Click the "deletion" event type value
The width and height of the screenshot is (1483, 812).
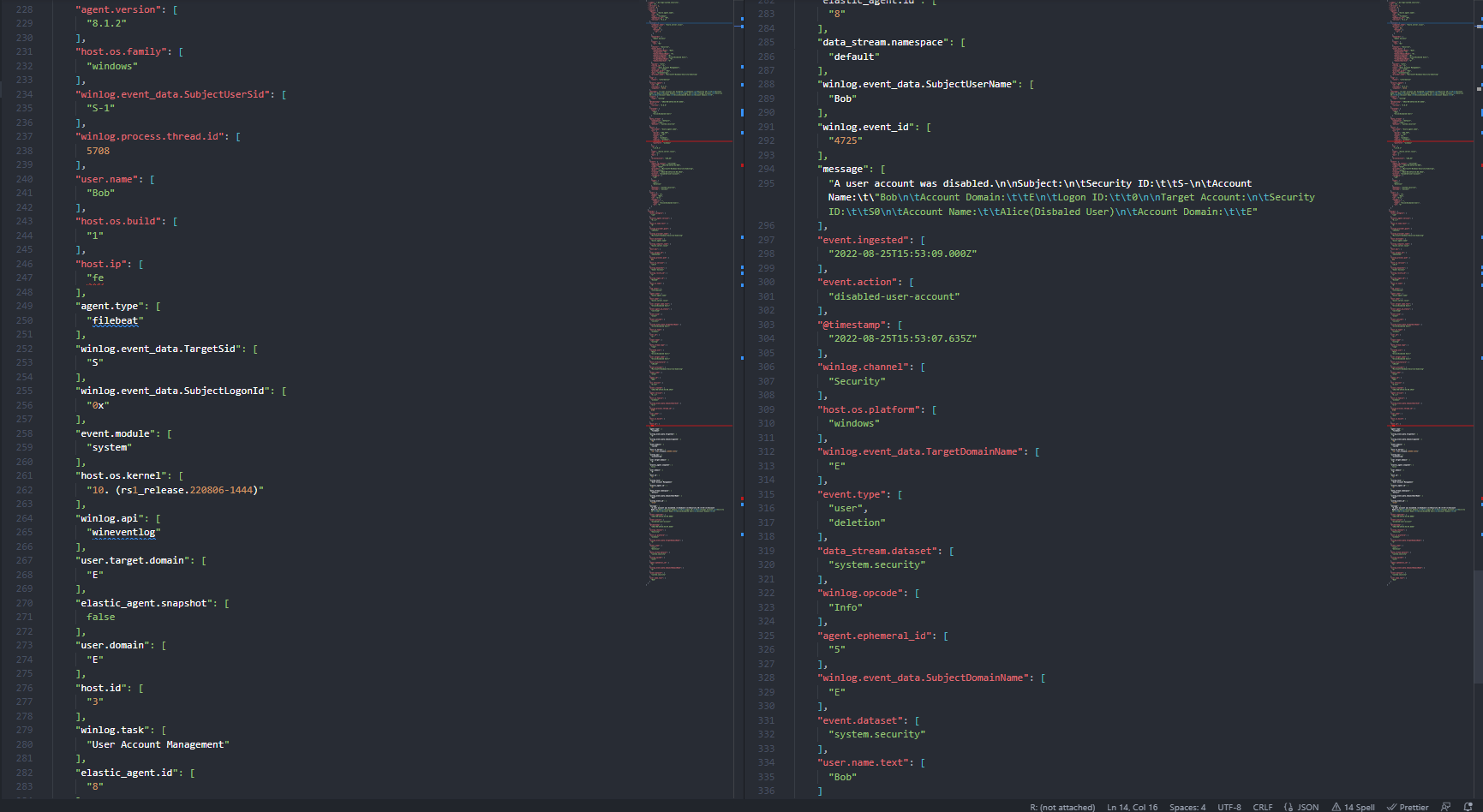858,523
